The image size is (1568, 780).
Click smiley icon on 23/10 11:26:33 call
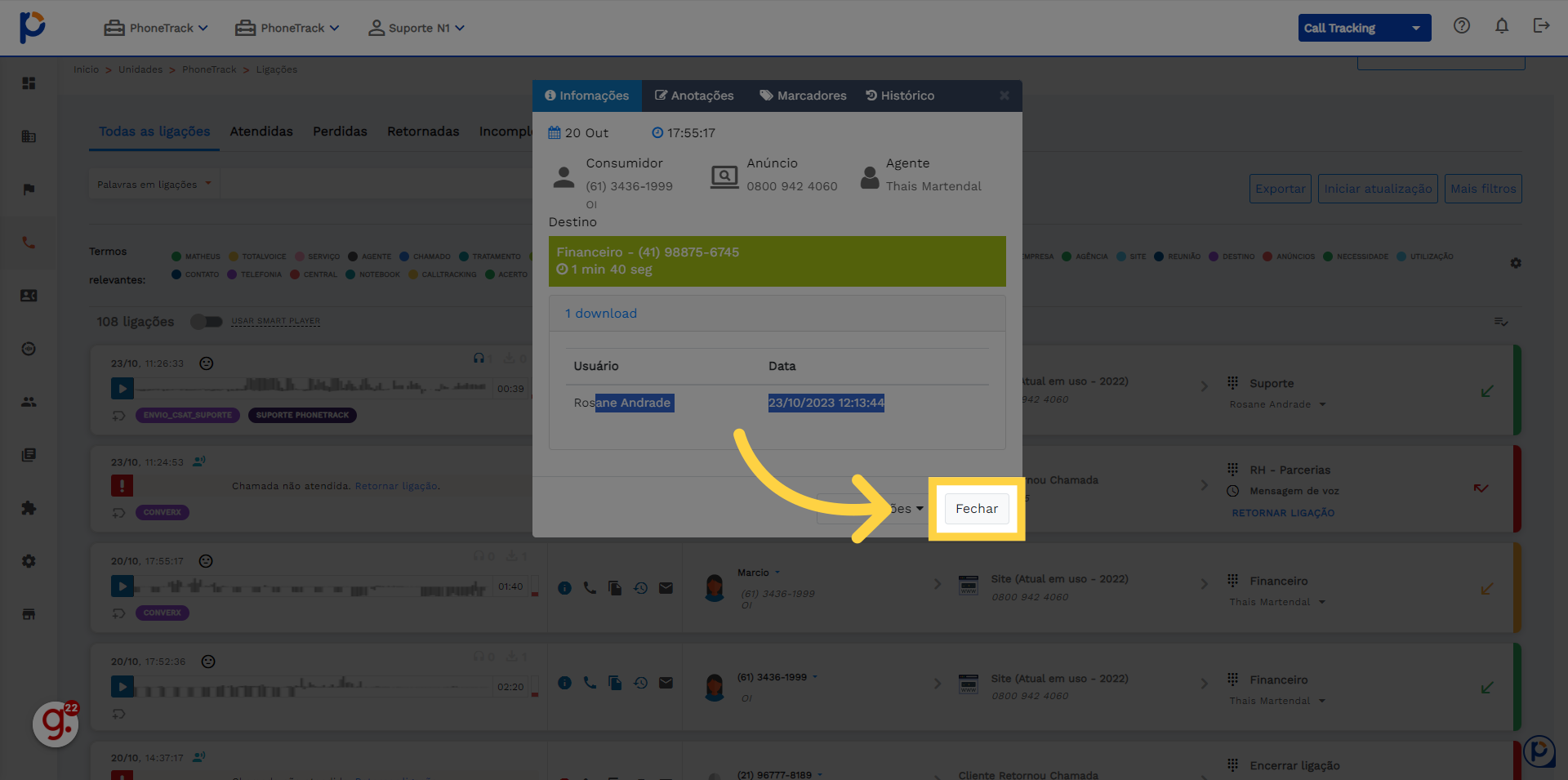tap(207, 363)
